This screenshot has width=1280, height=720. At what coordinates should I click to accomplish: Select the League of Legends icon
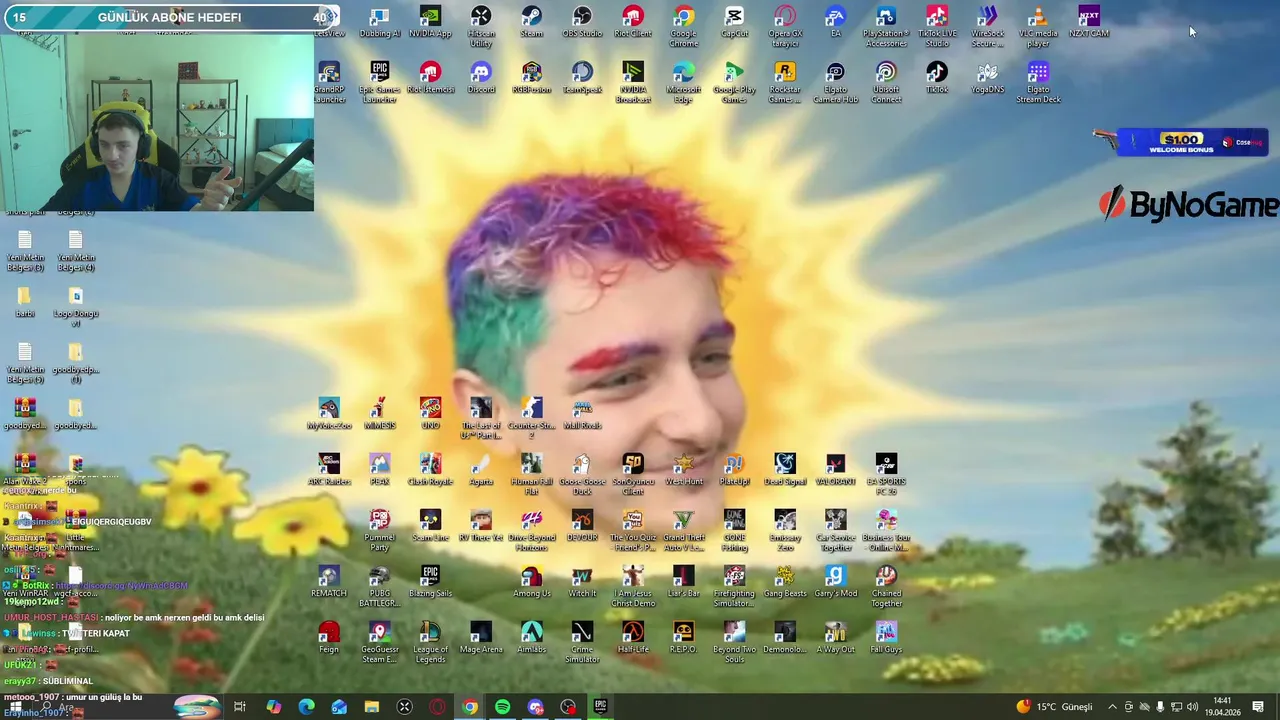click(430, 642)
